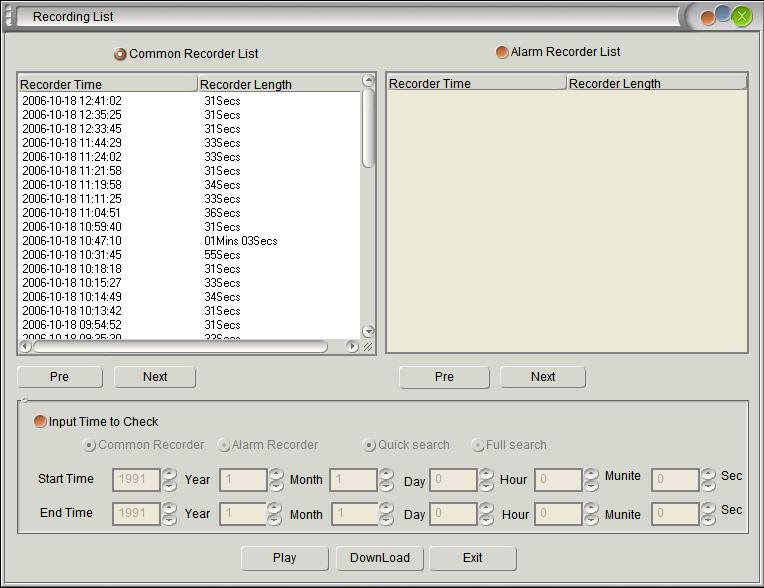Close window with the green X button
764x588 pixels.
coord(742,17)
